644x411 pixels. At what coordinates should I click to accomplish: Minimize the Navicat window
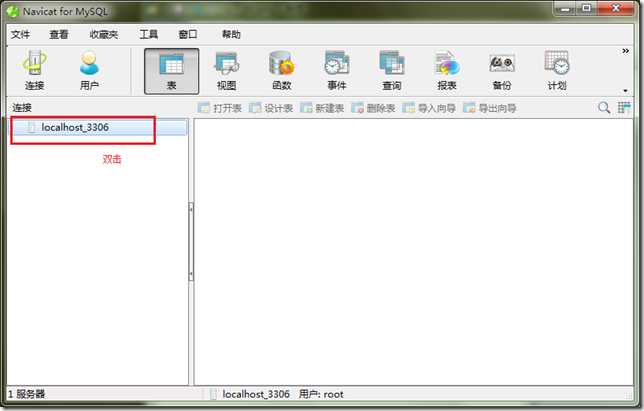click(566, 9)
